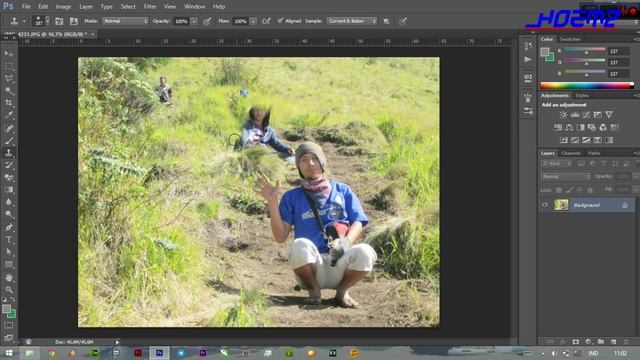Toggle lock transparent pixels
Image resolution: width=640 pixels, height=360 pixels.
point(559,190)
